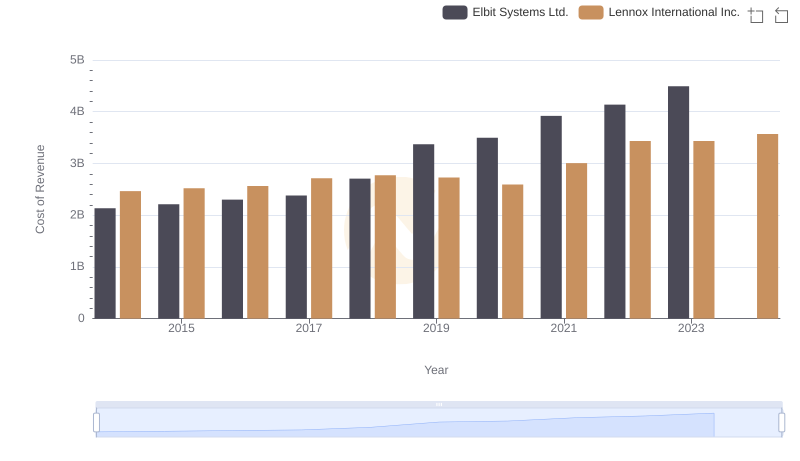This screenshot has width=800, height=461.
Task: Click the 2017 x-axis label
Action: [309, 328]
